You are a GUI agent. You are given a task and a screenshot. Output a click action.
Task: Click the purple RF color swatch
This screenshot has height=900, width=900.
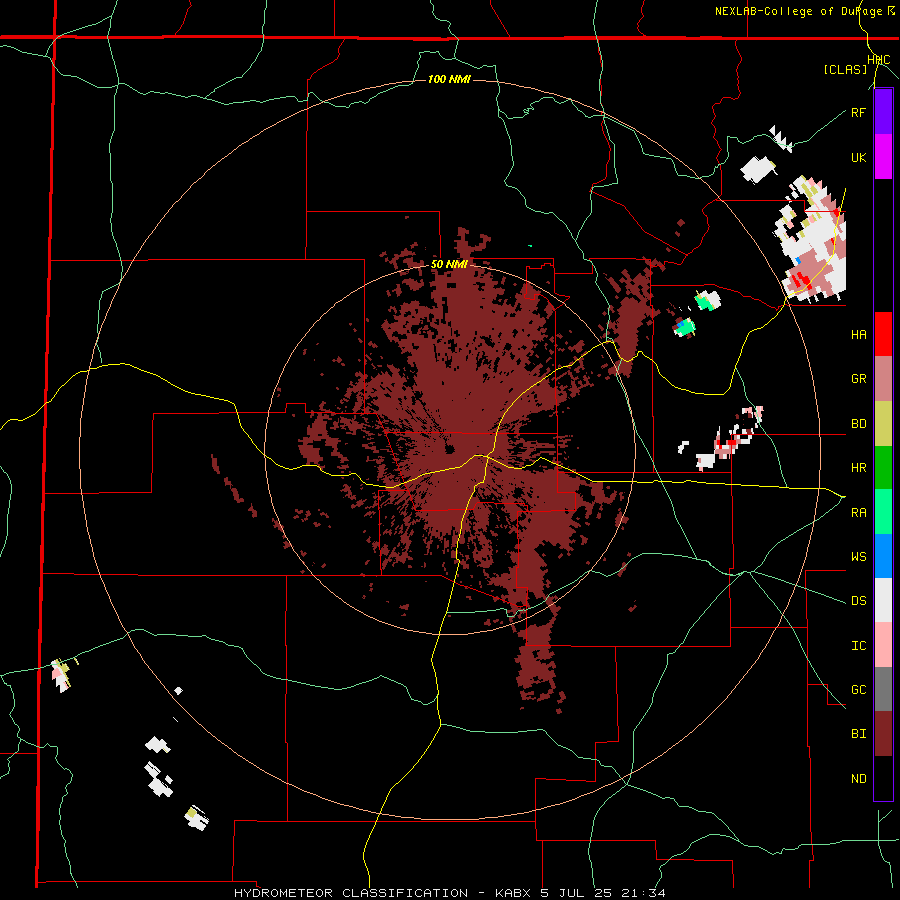(883, 112)
